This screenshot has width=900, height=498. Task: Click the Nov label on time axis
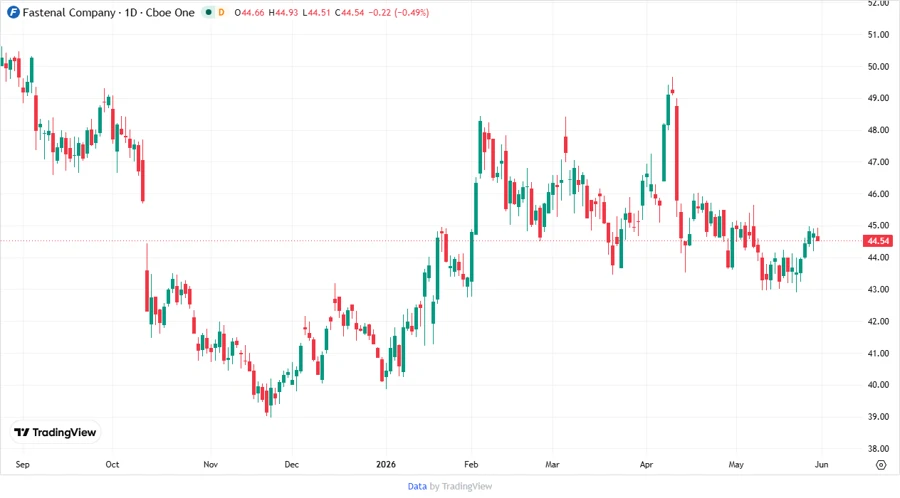pyautogui.click(x=211, y=464)
